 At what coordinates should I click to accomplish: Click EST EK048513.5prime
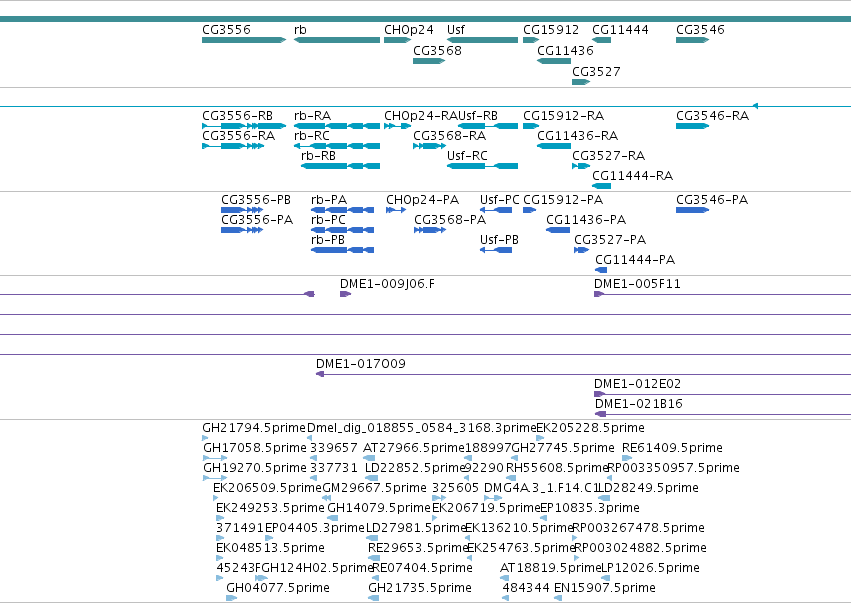[x=219, y=558]
